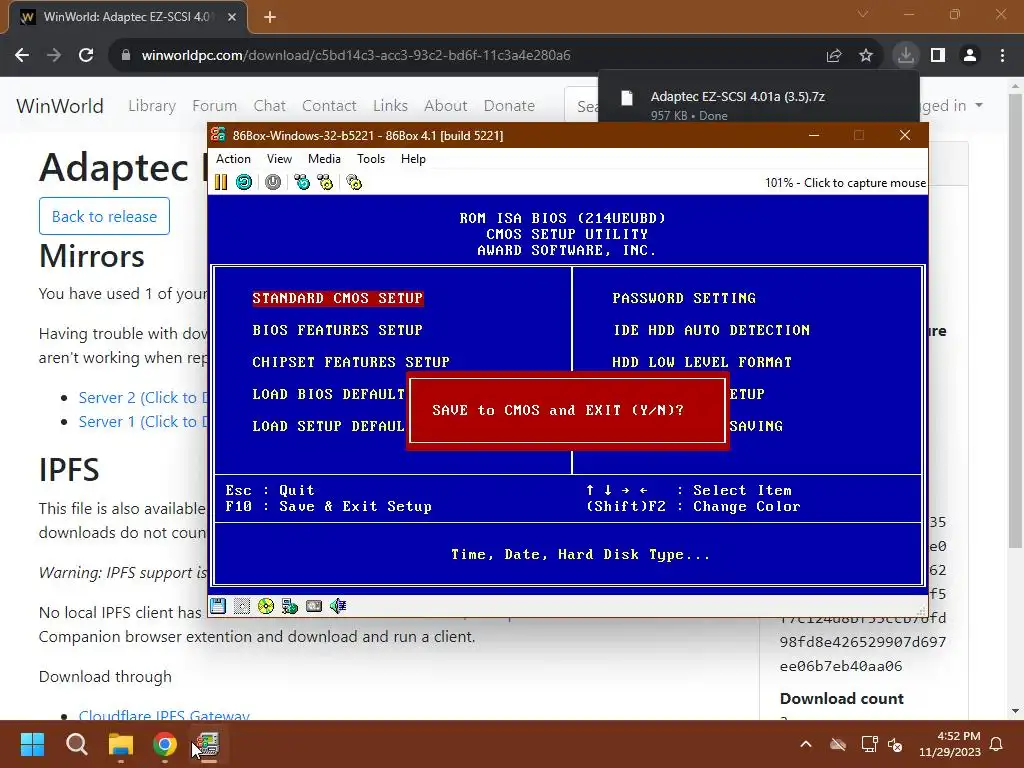Click 'SAVE to CMOS and EXIT (Y/N)?' prompt
Viewport: 1024px width, 768px height.
(558, 410)
